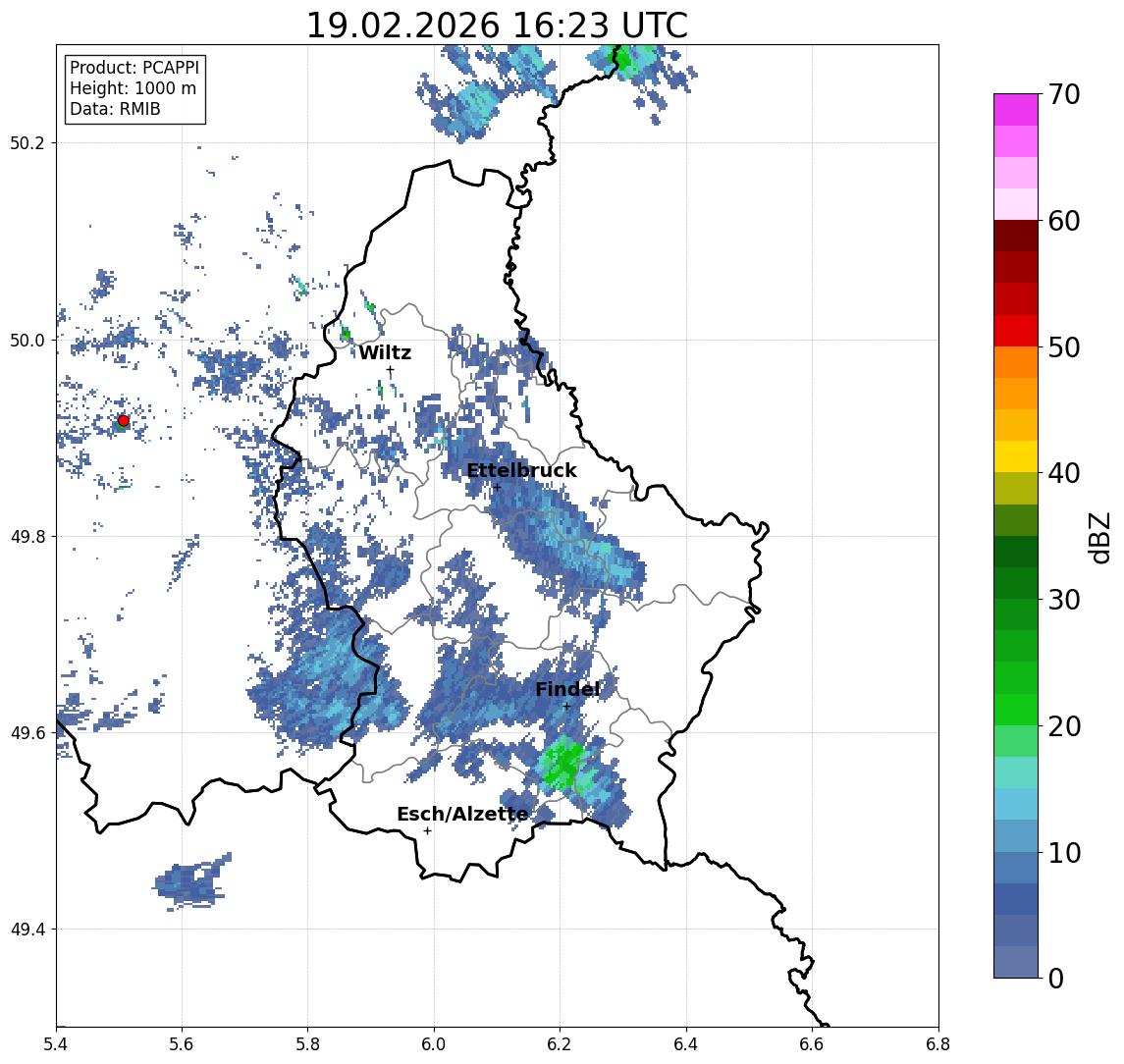
Task: Click the 'Height: 1000 m' text
Action: 133,88
